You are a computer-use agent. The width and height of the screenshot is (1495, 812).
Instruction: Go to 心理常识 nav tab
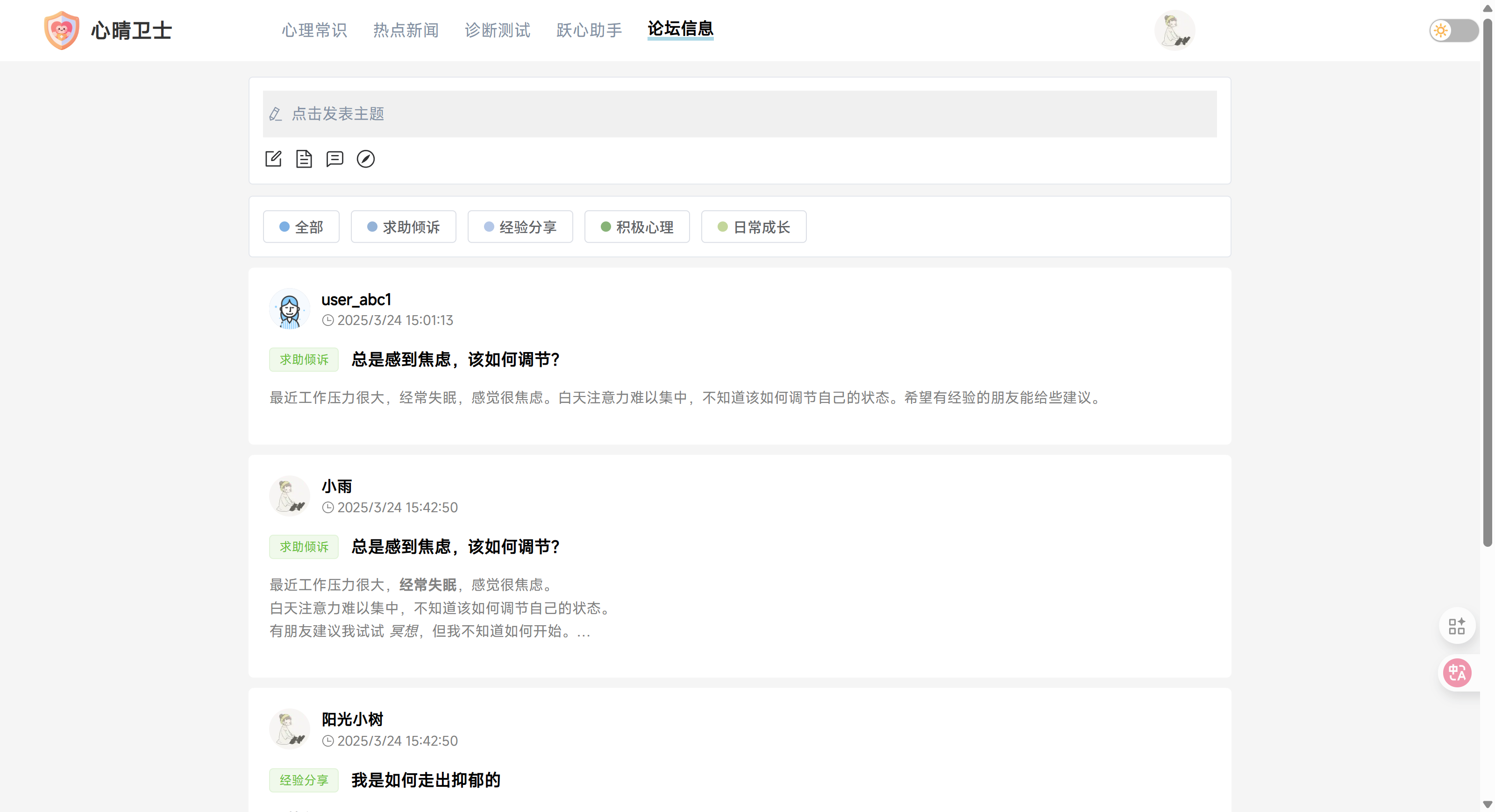click(314, 30)
